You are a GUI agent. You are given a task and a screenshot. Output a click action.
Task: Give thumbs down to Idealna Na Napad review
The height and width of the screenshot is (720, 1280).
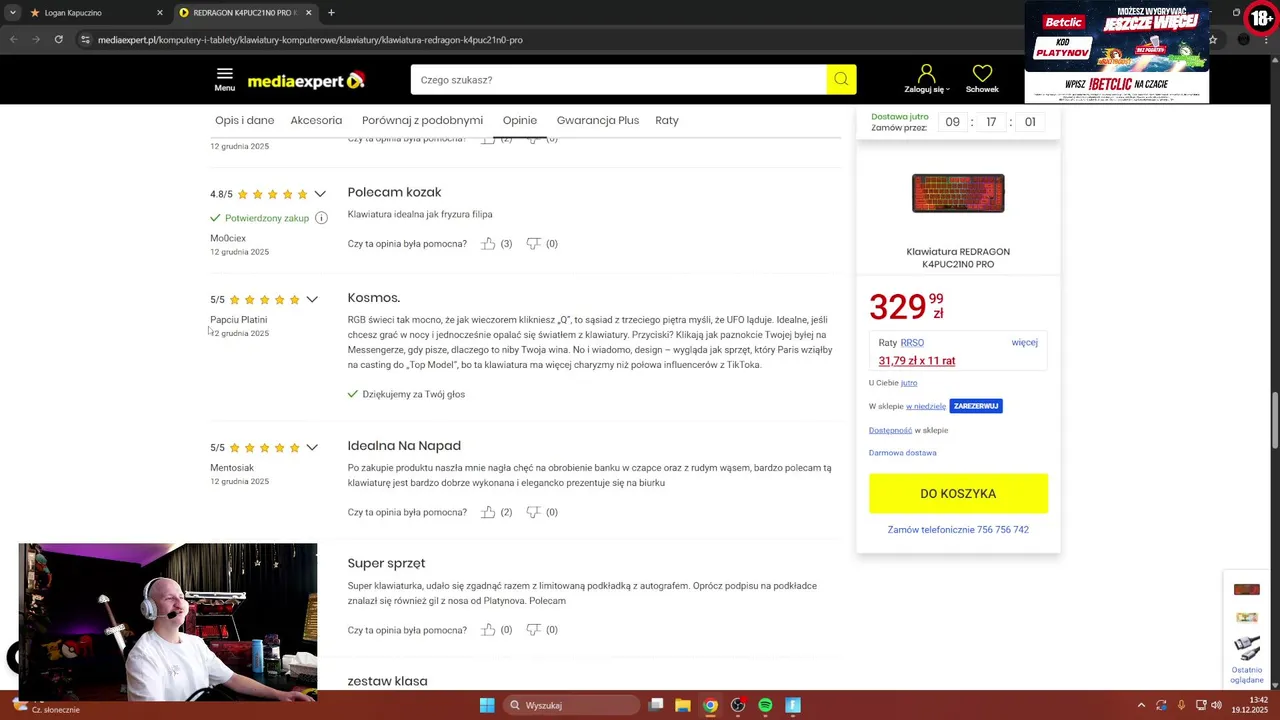pyautogui.click(x=533, y=512)
